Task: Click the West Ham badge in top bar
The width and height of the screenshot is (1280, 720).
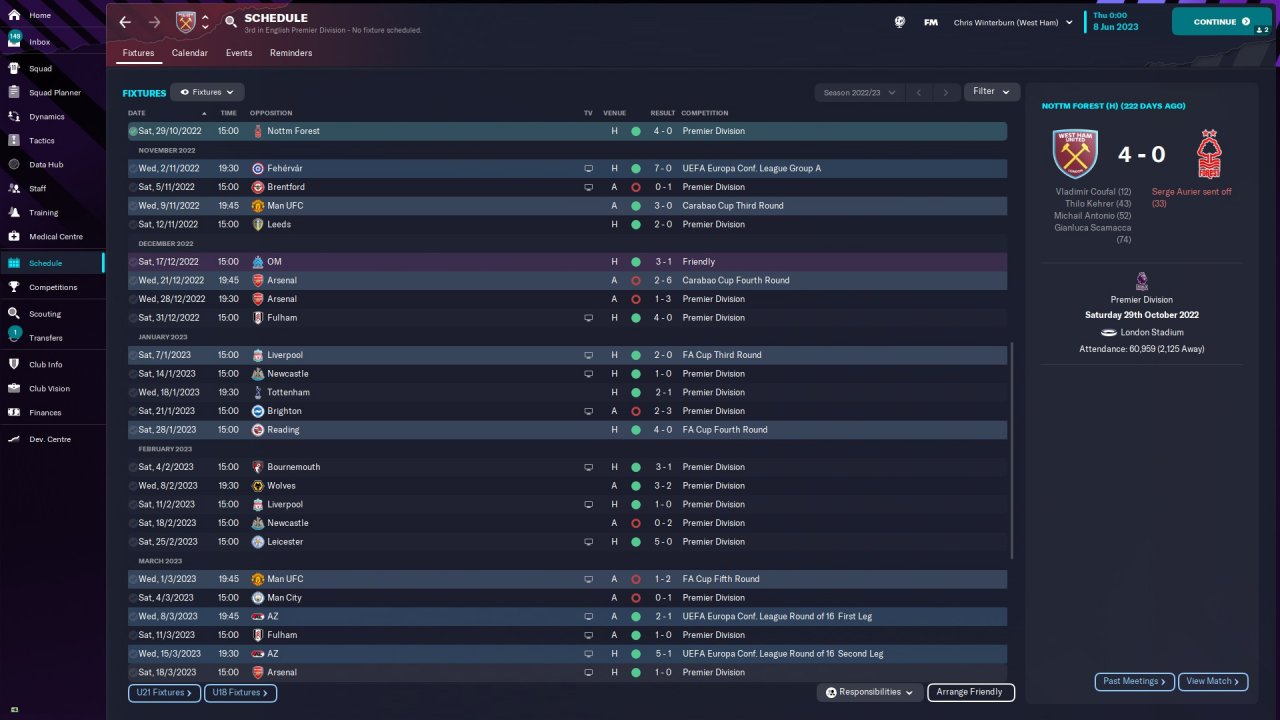Action: (x=186, y=22)
